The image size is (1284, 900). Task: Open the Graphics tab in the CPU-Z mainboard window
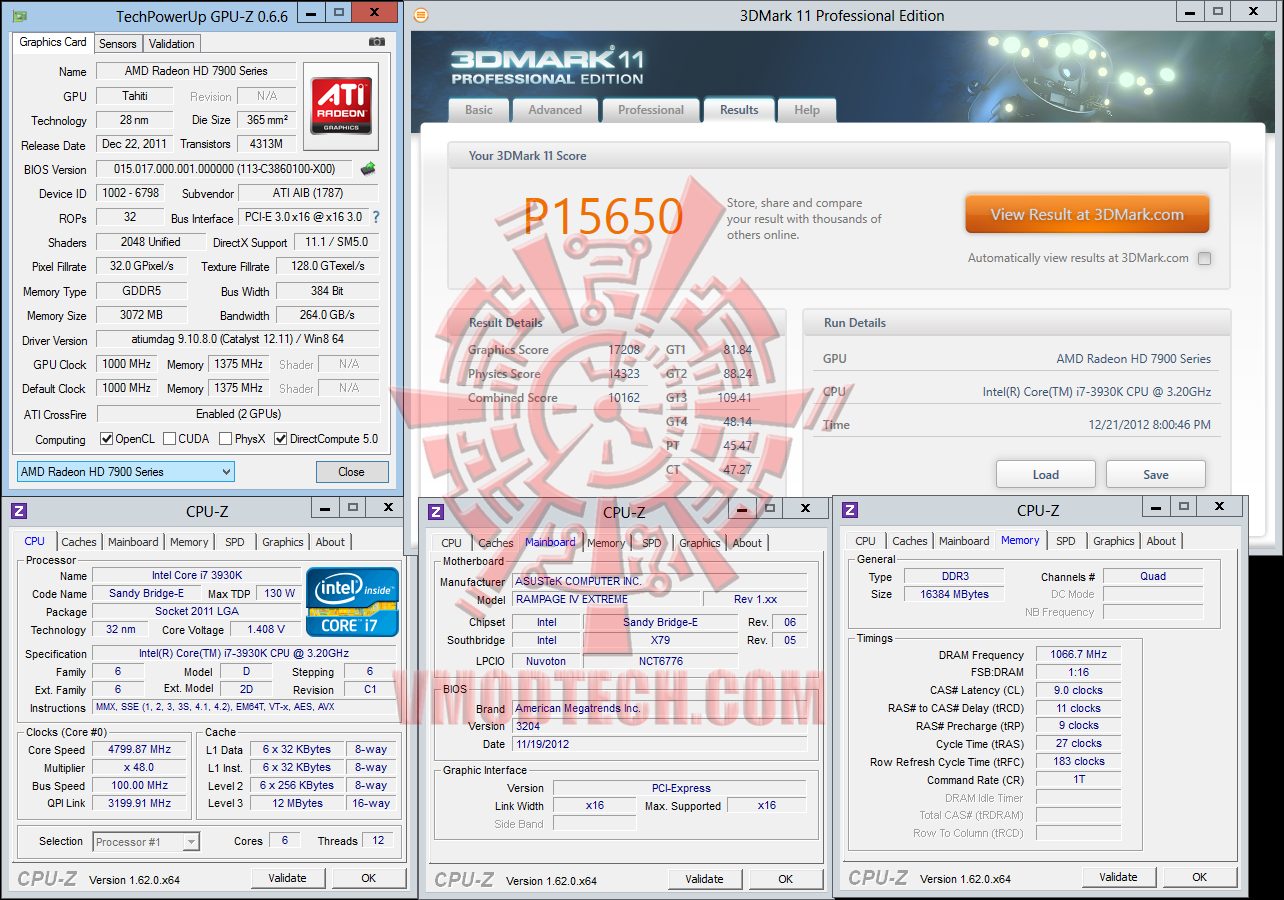click(x=700, y=543)
